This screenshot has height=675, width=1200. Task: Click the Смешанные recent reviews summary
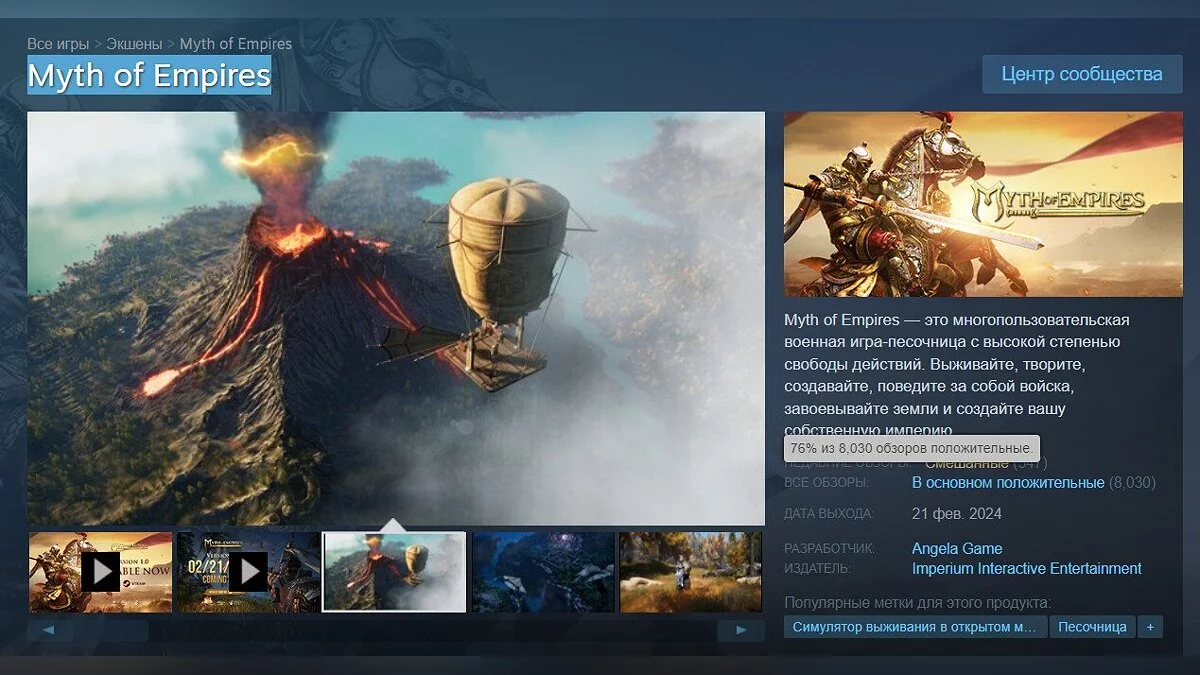click(967, 464)
